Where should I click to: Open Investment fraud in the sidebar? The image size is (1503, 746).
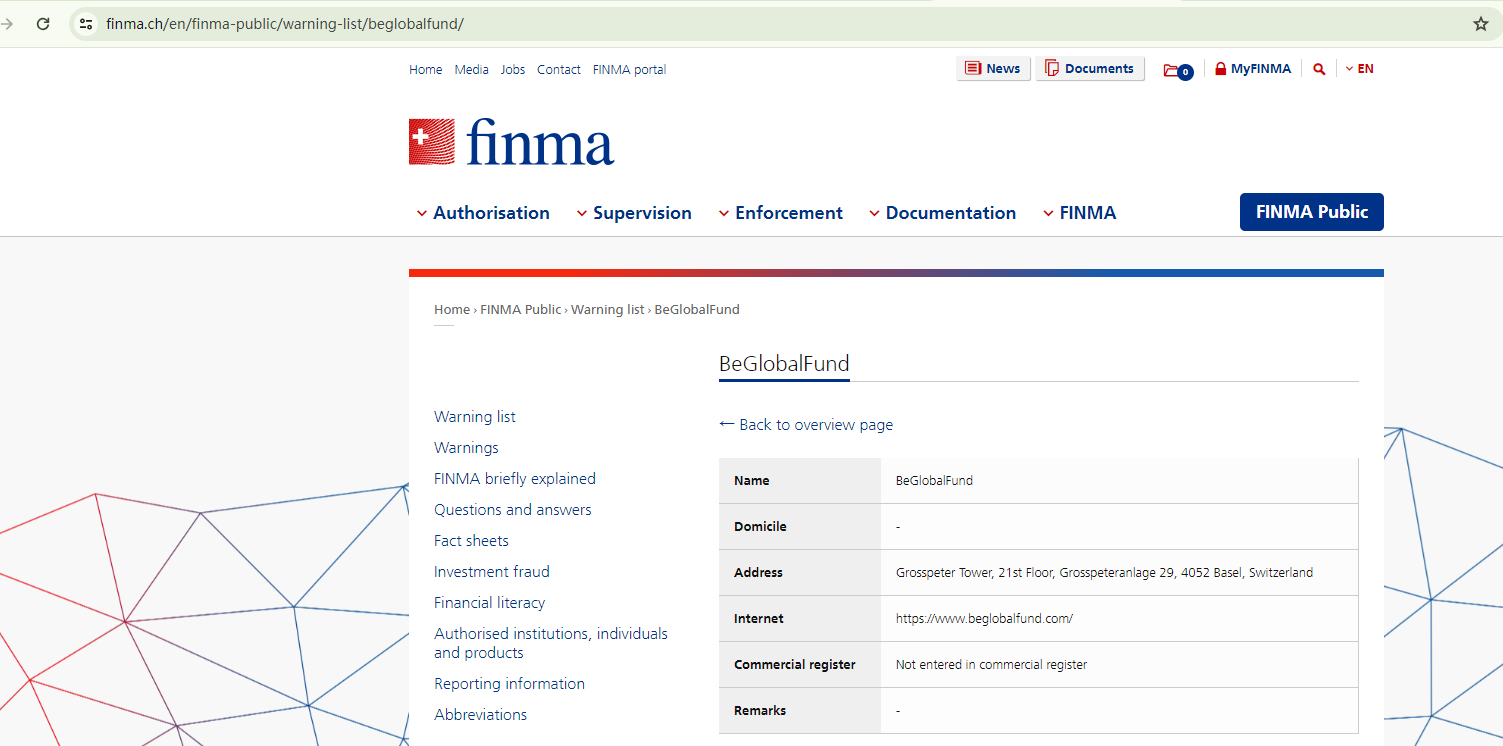492,572
